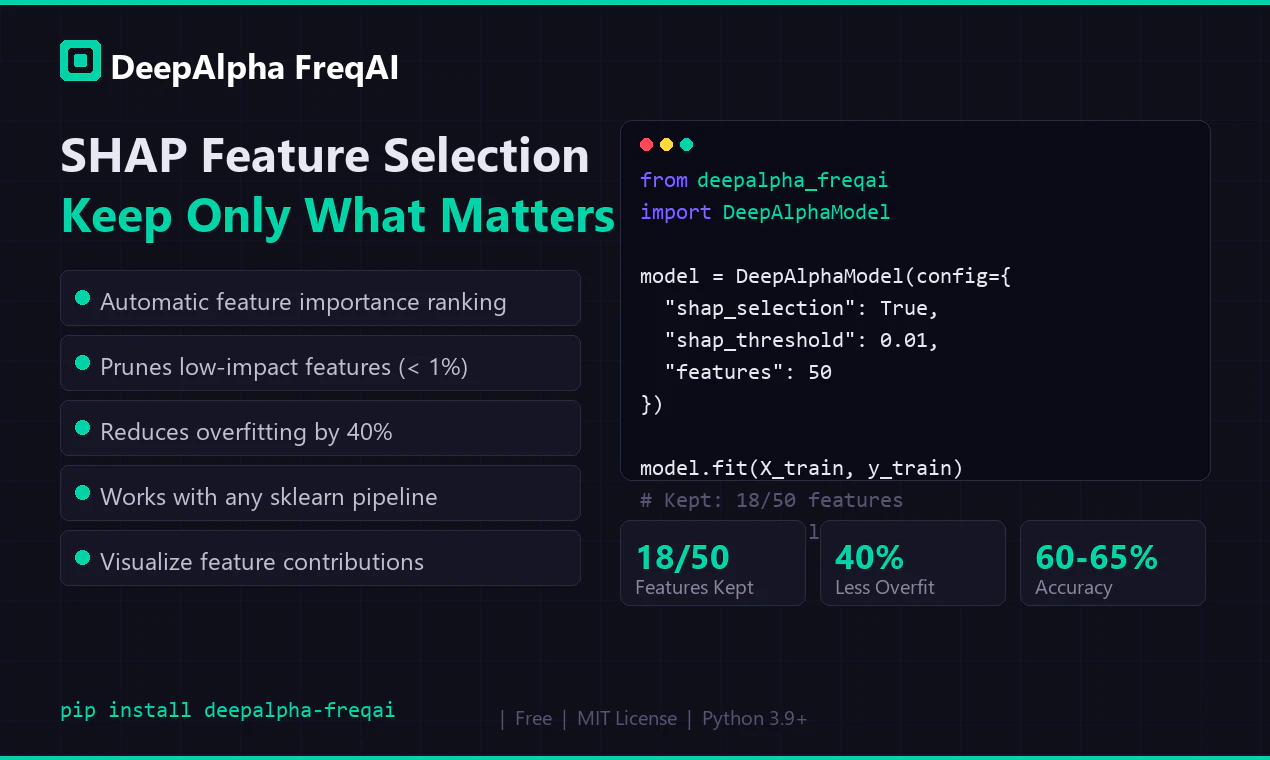Open the 40% Less Overfit card
Viewport: 1270px width, 760px height.
pos(913,563)
